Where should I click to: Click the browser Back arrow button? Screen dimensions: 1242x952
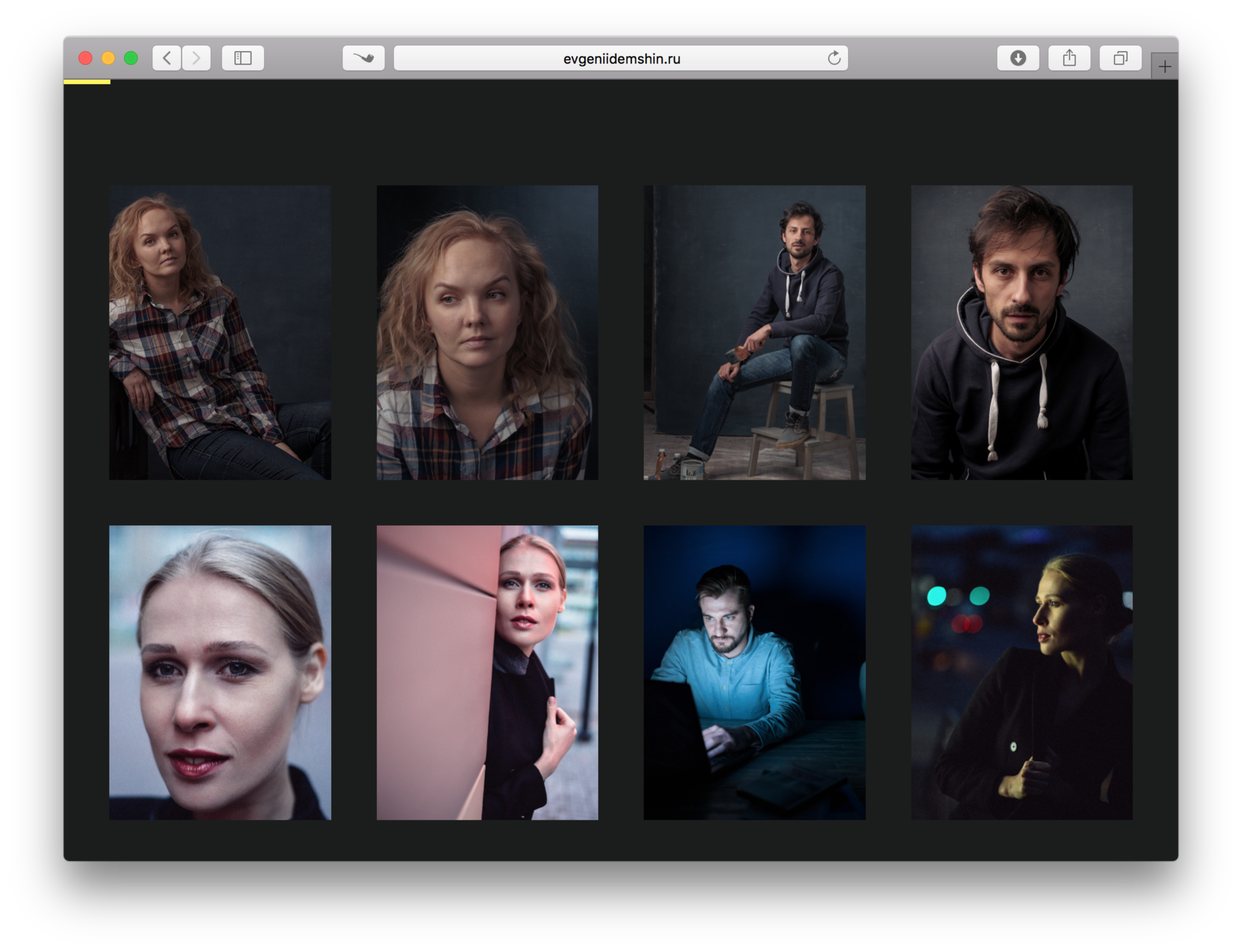[167, 58]
